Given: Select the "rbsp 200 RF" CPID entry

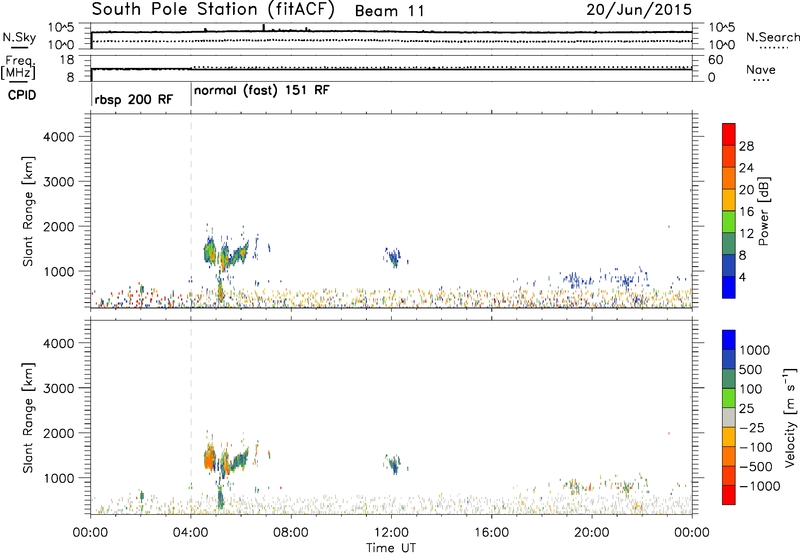Looking at the screenshot, I should [x=133, y=99].
